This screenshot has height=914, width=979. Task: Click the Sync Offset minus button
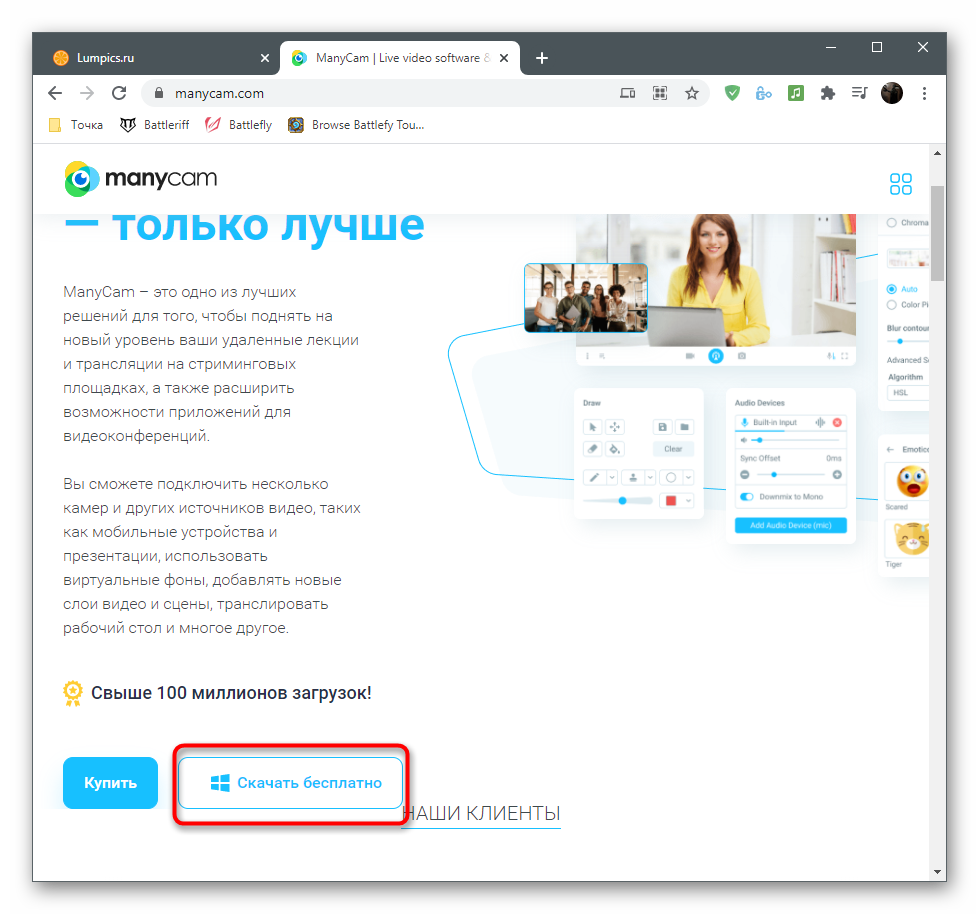click(744, 475)
